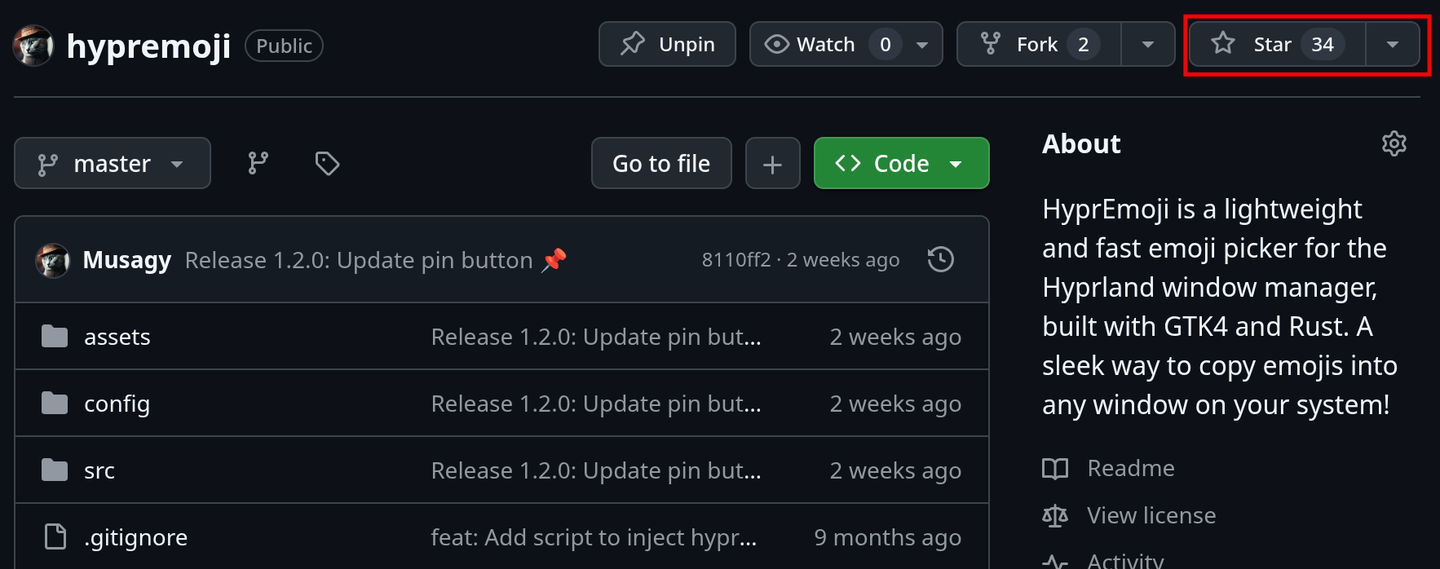The height and width of the screenshot is (569, 1440).
Task: Star the hypremoji repository
Action: [x=1277, y=44]
